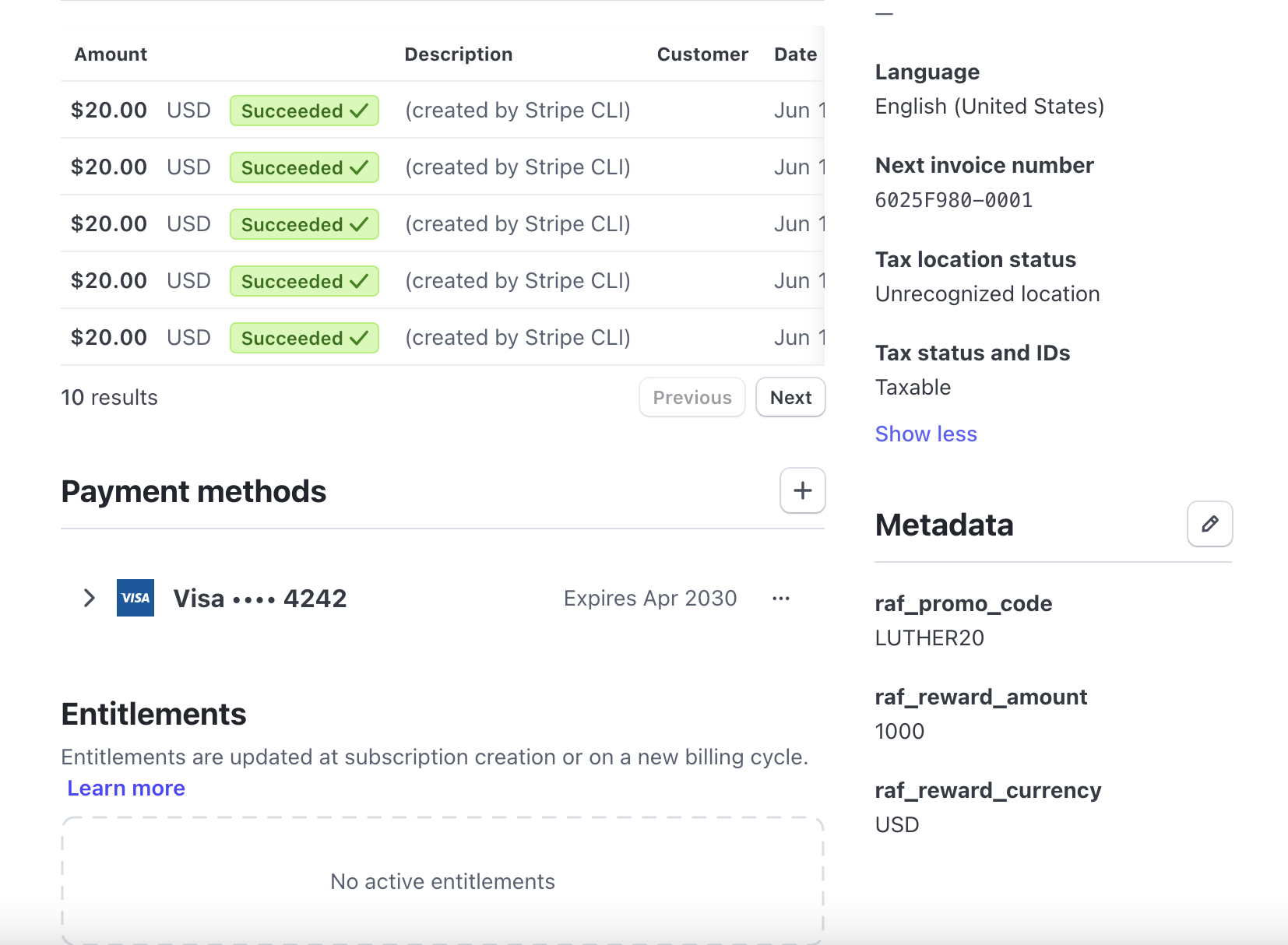Click the Previous page button

tap(692, 398)
